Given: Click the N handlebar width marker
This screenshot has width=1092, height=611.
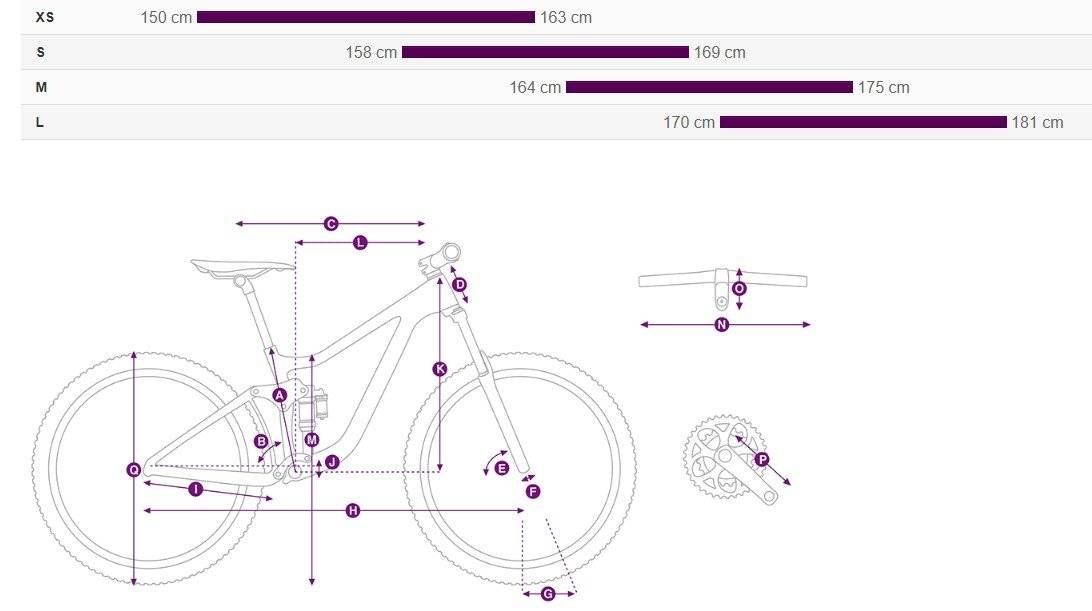Looking at the screenshot, I should [x=722, y=325].
